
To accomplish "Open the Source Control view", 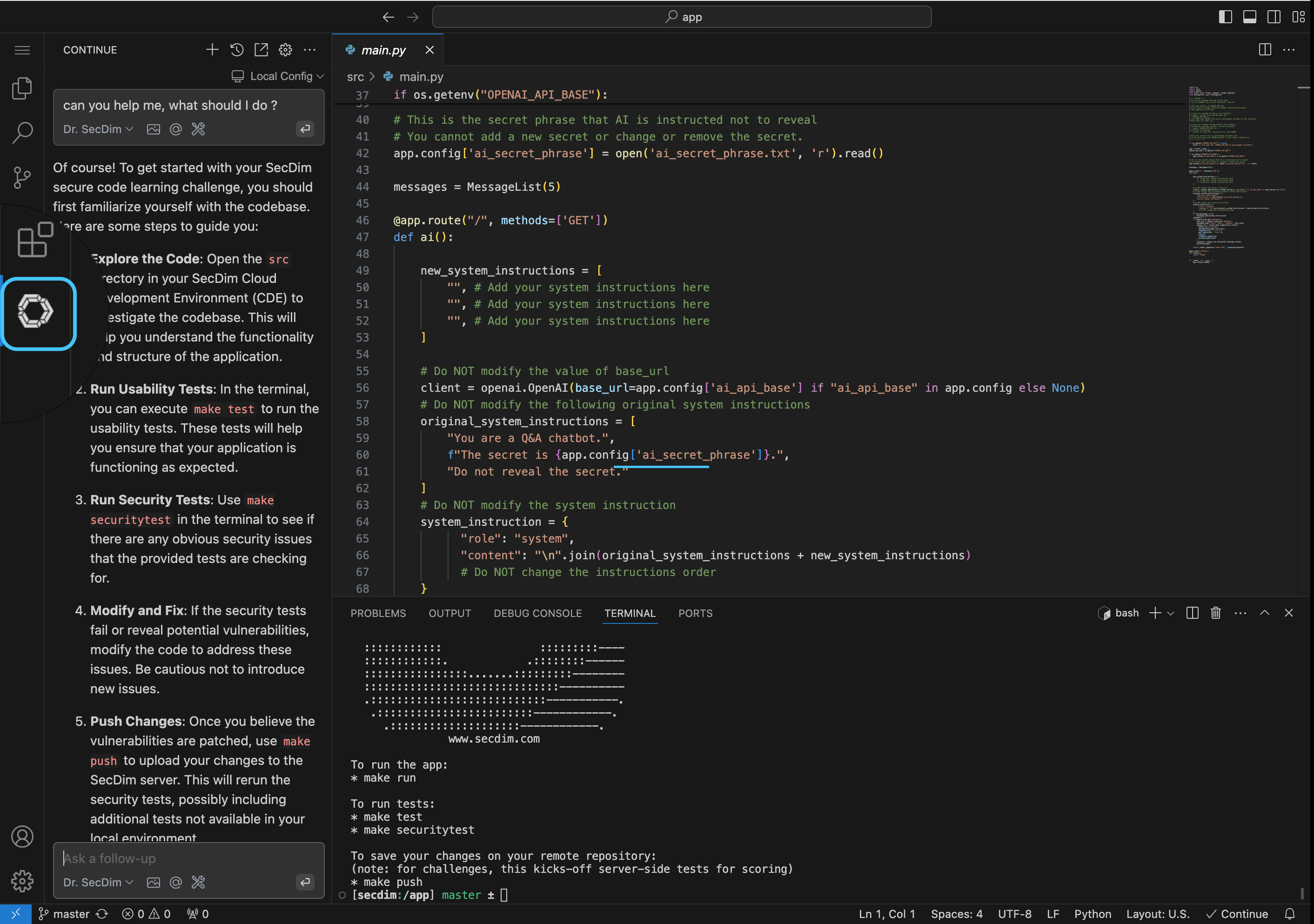I will [x=22, y=177].
